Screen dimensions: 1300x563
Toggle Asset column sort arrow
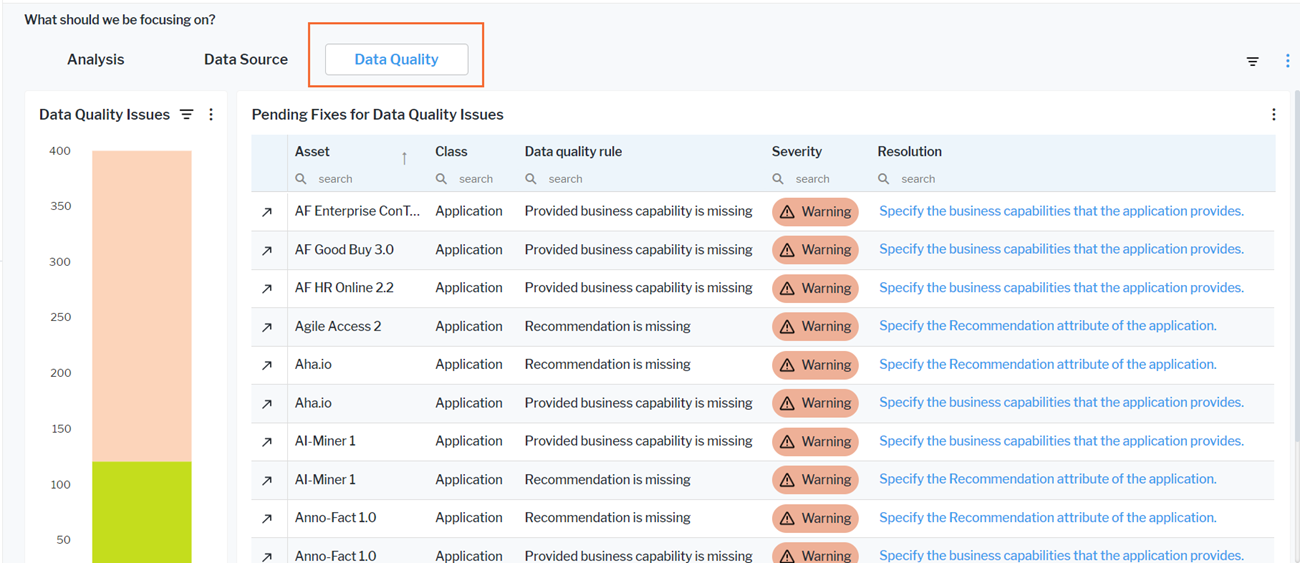[404, 158]
